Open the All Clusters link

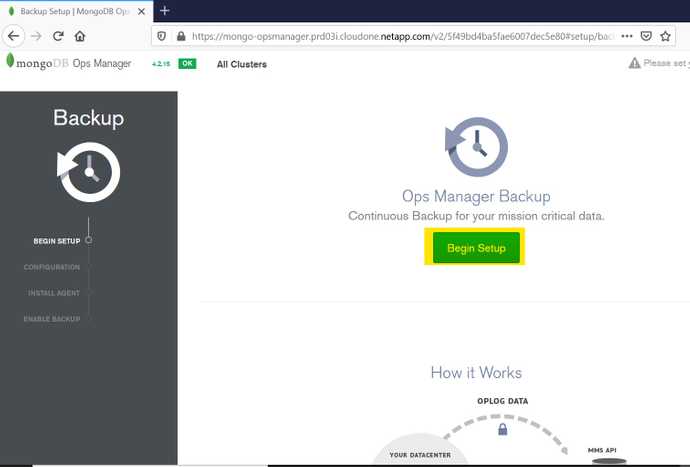(242, 64)
